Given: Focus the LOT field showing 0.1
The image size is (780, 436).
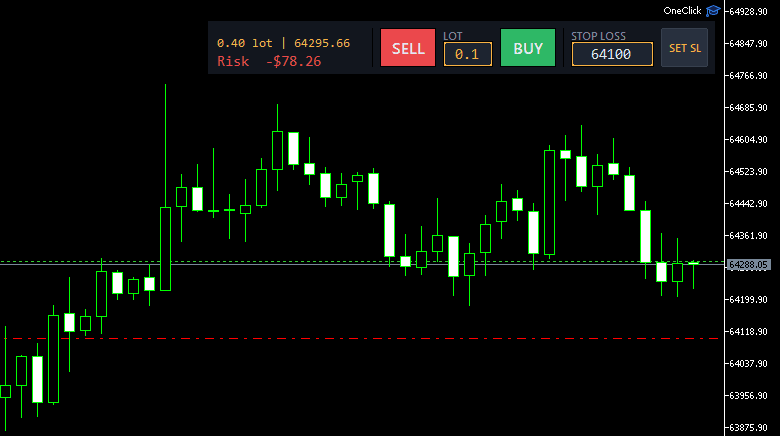Looking at the screenshot, I should (x=468, y=54).
